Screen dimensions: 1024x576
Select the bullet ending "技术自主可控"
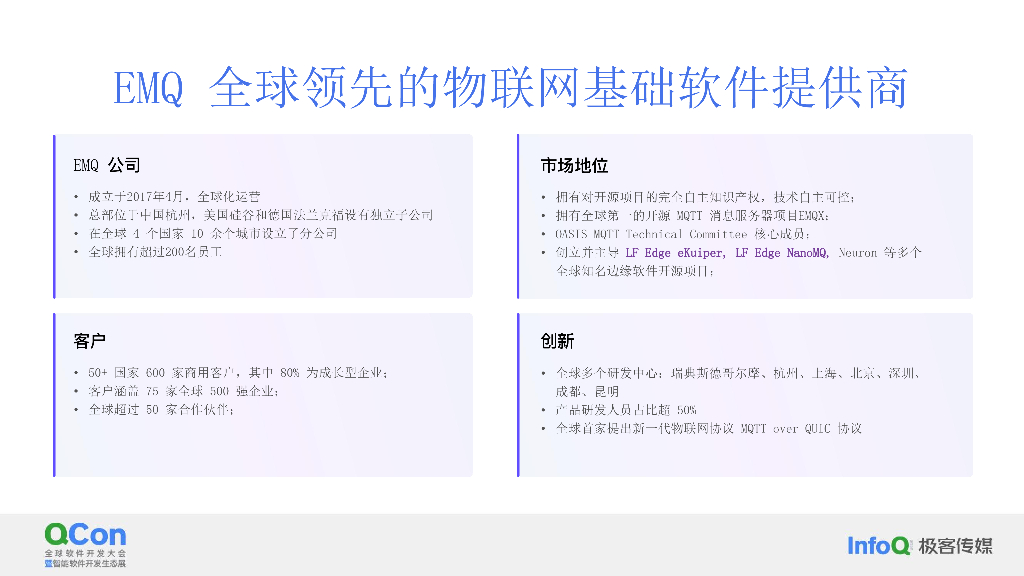[705, 197]
